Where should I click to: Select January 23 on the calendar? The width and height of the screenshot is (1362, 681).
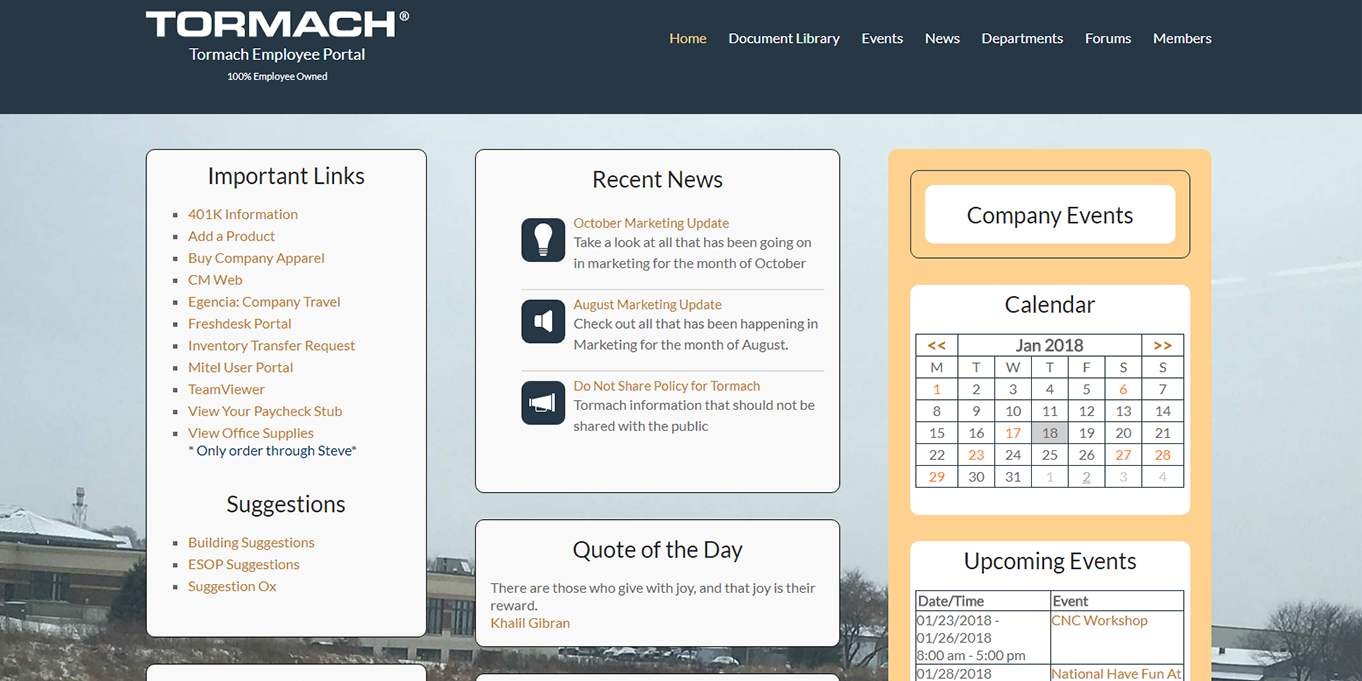(x=976, y=455)
